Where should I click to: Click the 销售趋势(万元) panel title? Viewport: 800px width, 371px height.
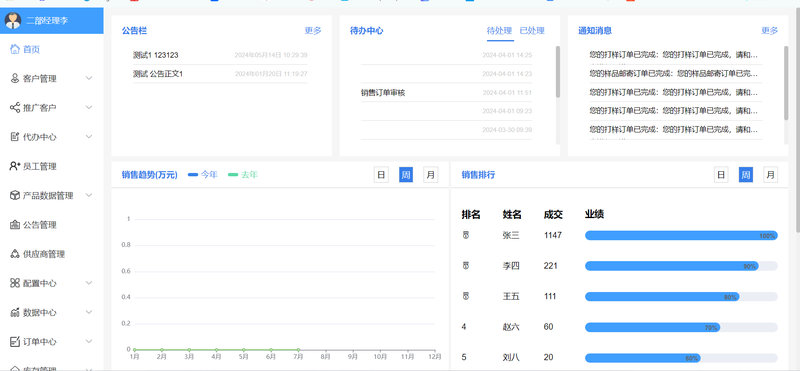(x=149, y=175)
